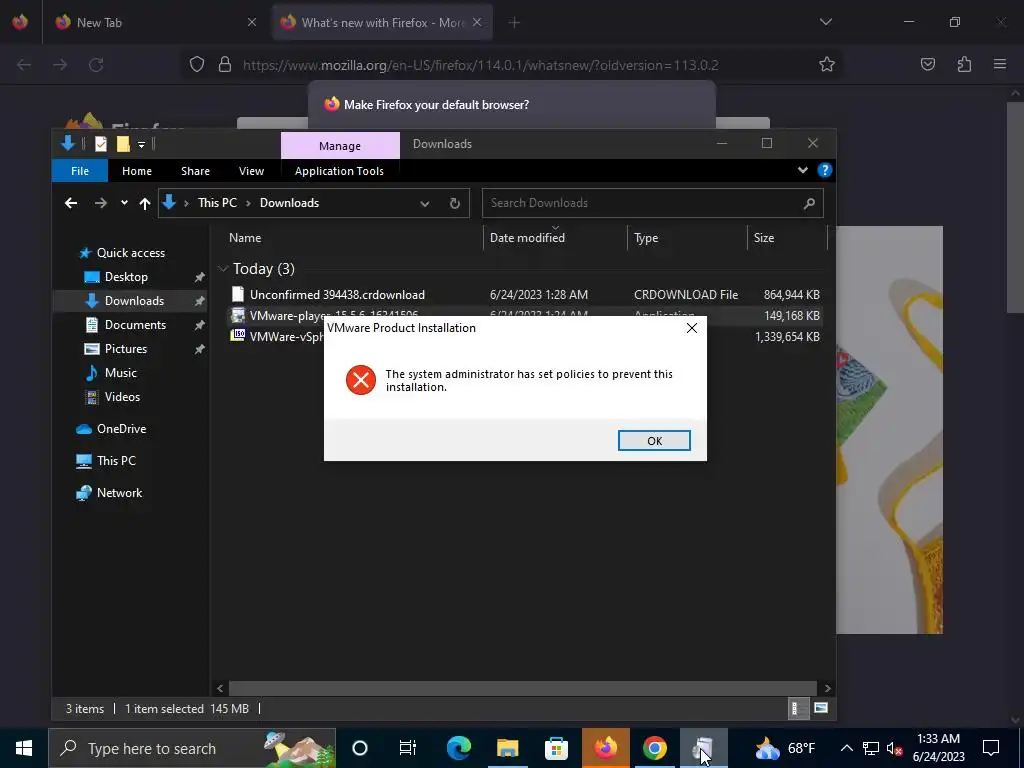Switch to New Tab in Firefox
This screenshot has width=1024, height=768.
pyautogui.click(x=155, y=23)
